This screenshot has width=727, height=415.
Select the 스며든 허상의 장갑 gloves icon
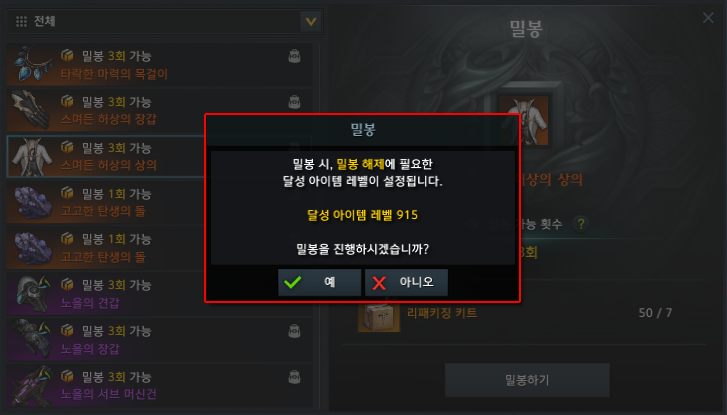[x=32, y=110]
